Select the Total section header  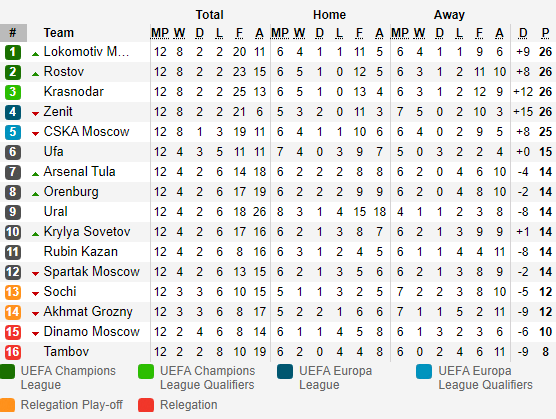tap(210, 15)
